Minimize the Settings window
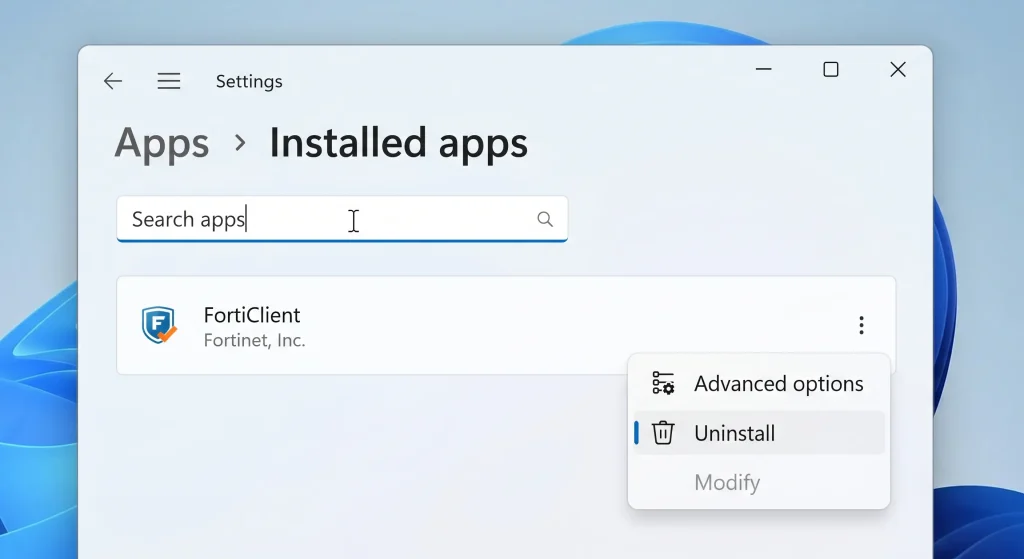 pyautogui.click(x=763, y=69)
